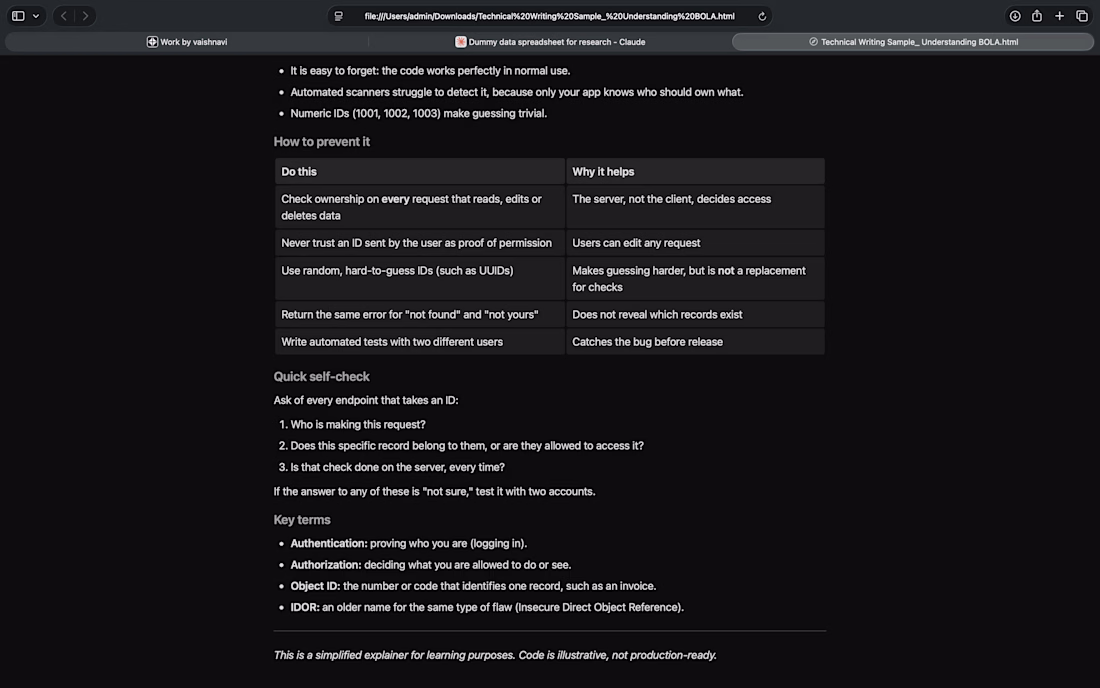Screen dimensions: 1100x688
Task: Click the 'Authorization:' term definition
Action: pyautogui.click(x=431, y=565)
